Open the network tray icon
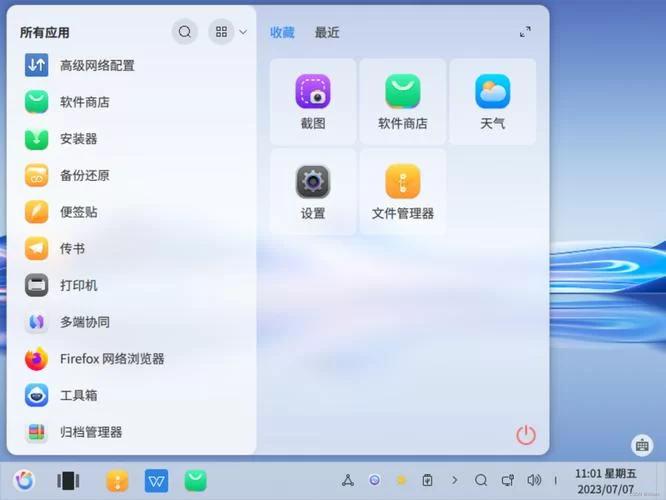 [348, 480]
